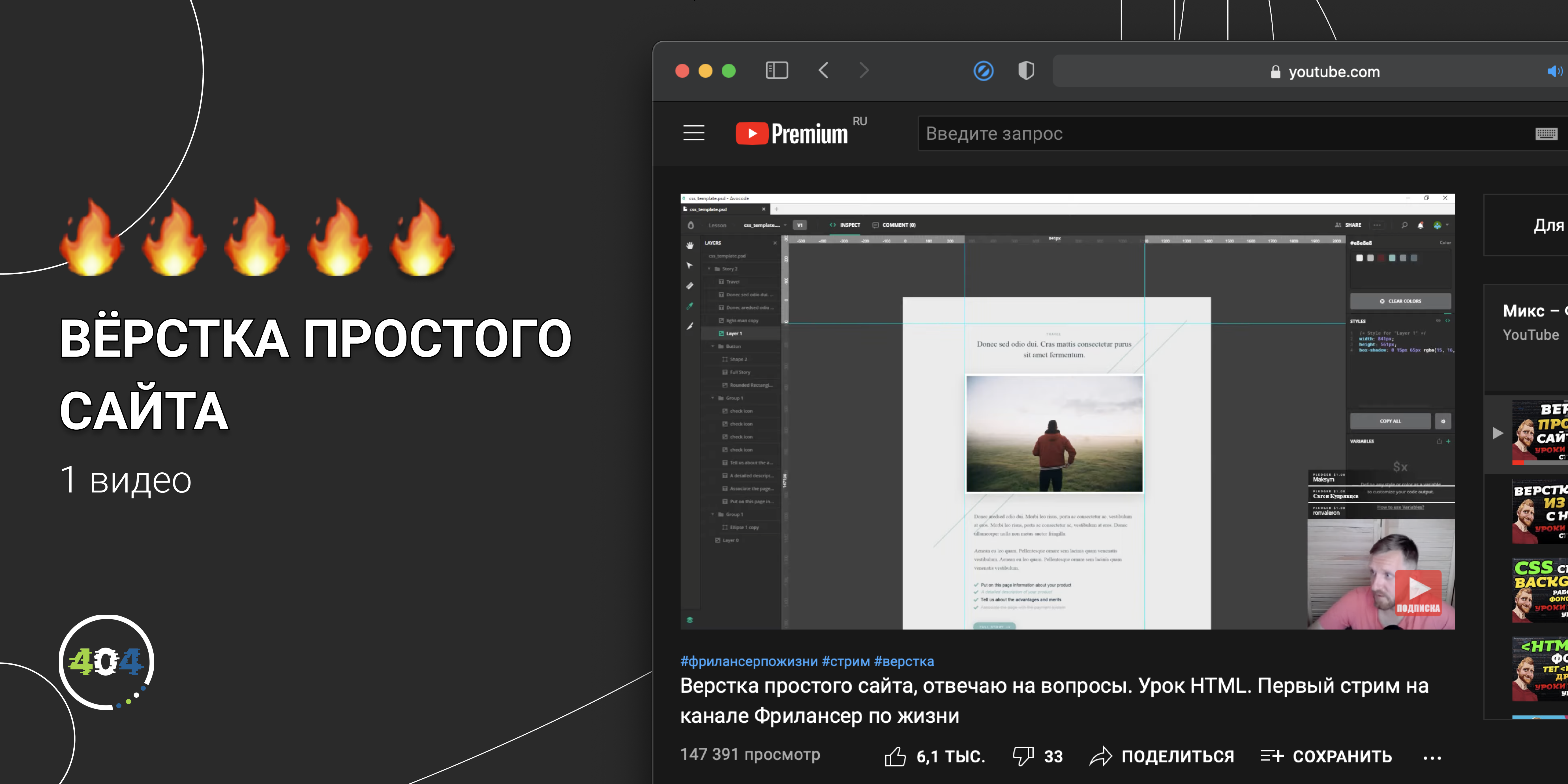Screen dimensions: 1568x784
Task: Click Safari's forward arrow
Action: [x=864, y=70]
